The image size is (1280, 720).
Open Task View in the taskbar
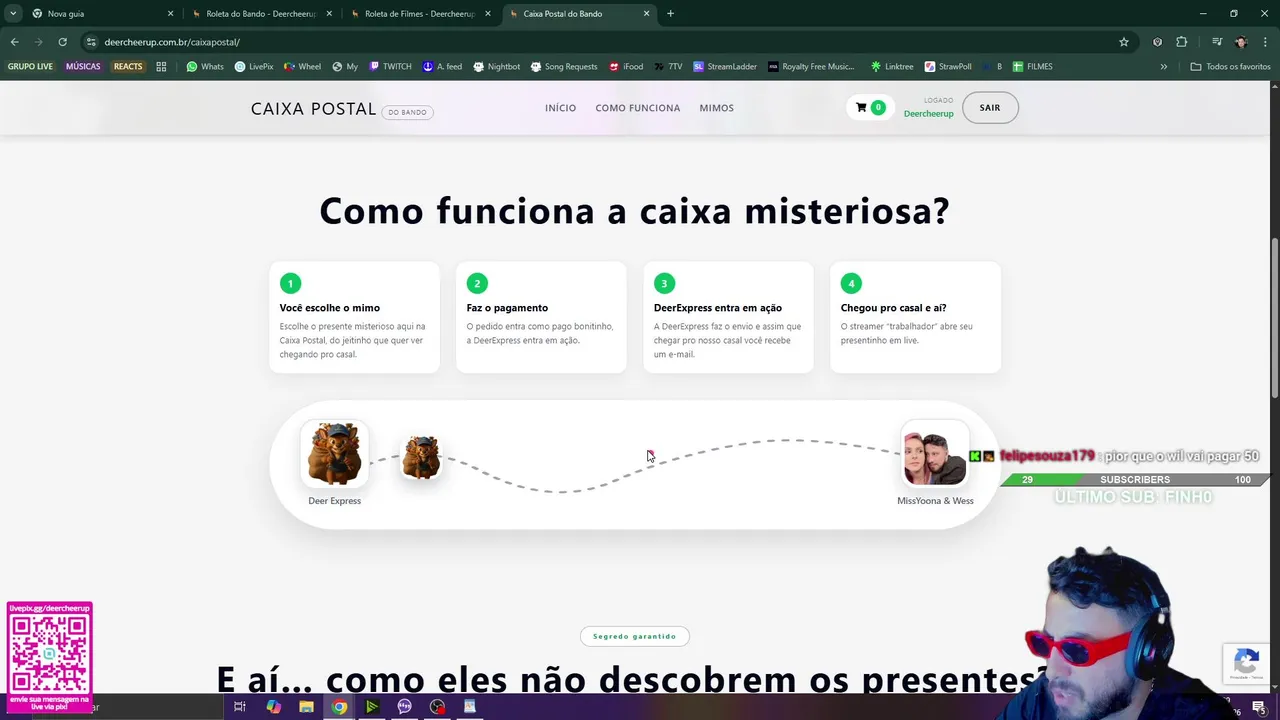coord(240,707)
